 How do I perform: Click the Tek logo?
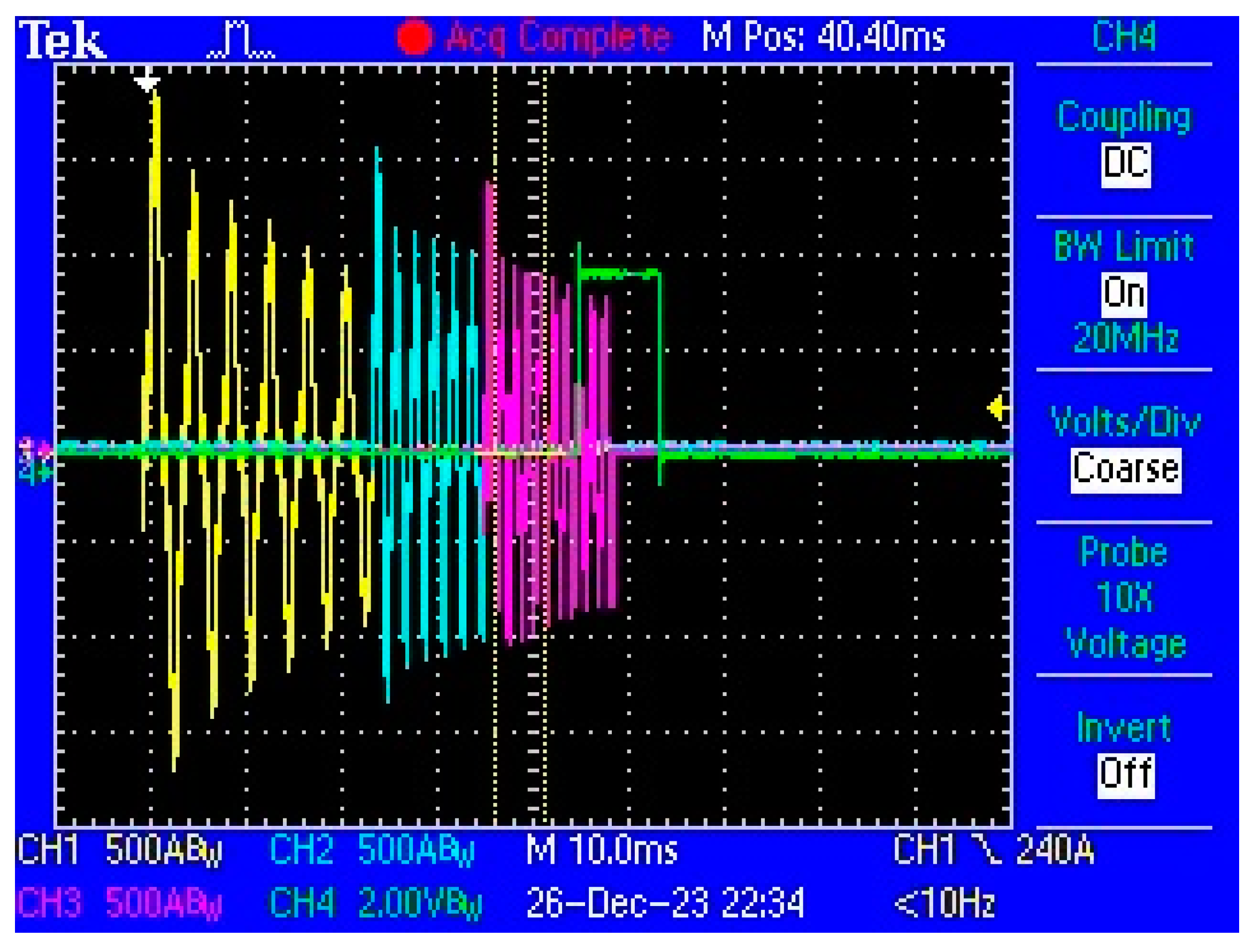pos(63,40)
